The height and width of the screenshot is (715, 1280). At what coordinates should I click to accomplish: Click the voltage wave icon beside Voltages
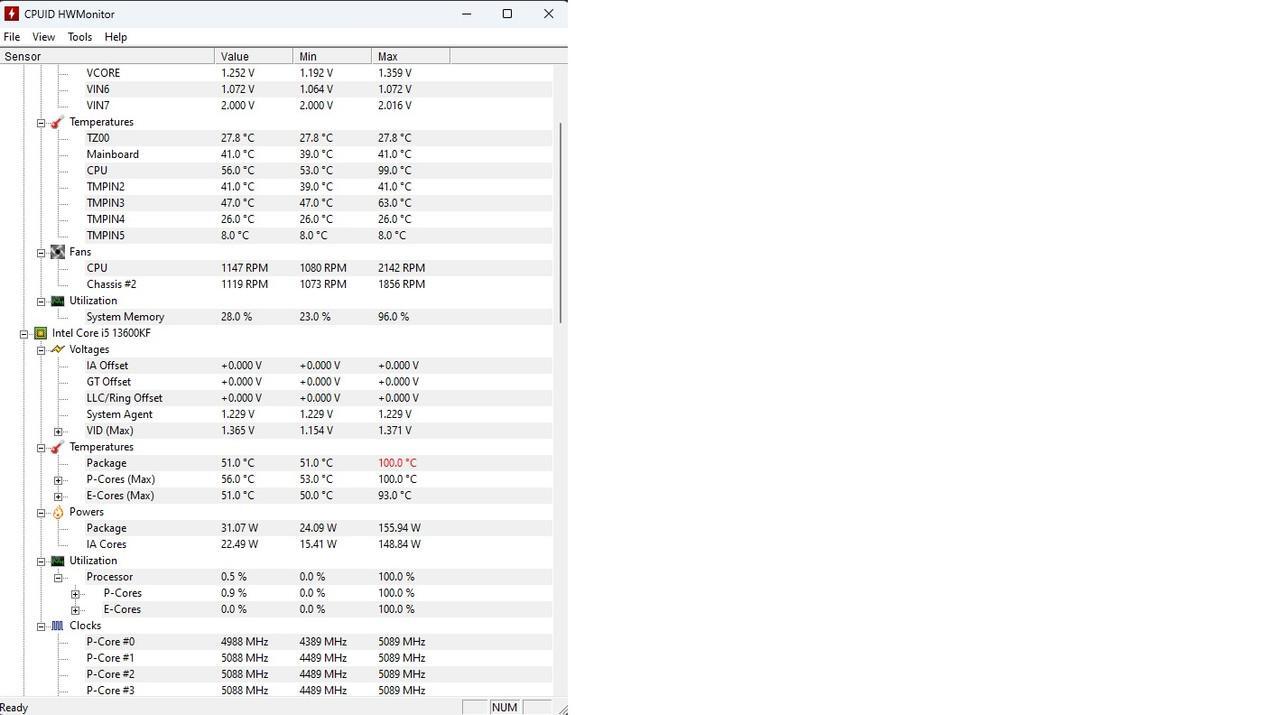57,349
